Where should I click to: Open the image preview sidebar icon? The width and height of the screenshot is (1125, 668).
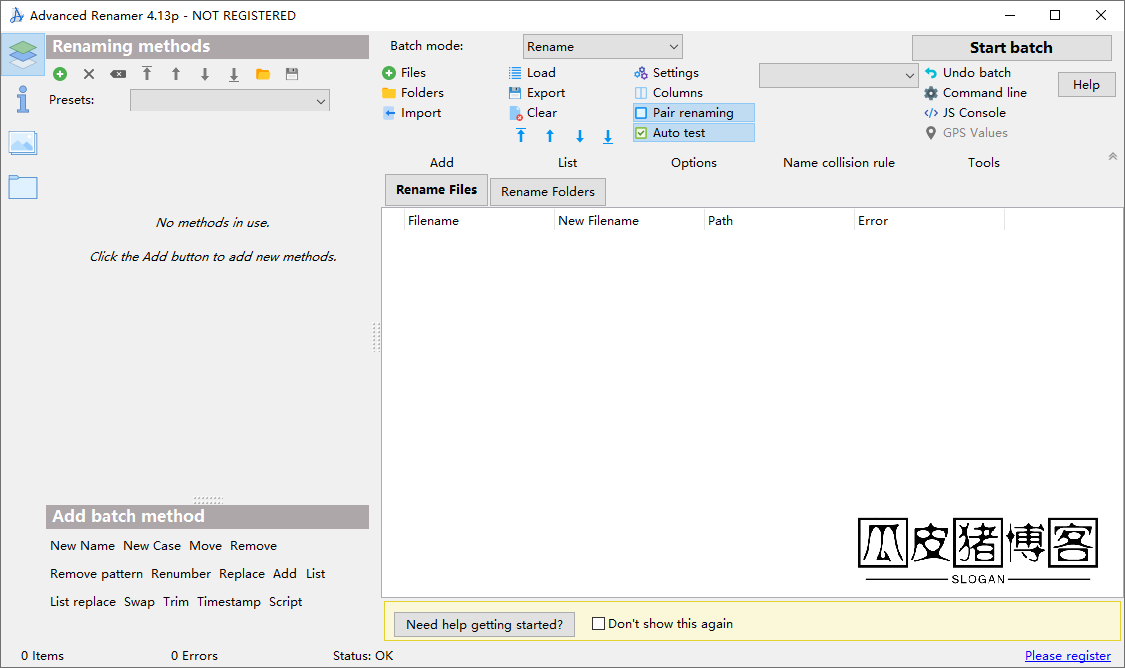23,143
